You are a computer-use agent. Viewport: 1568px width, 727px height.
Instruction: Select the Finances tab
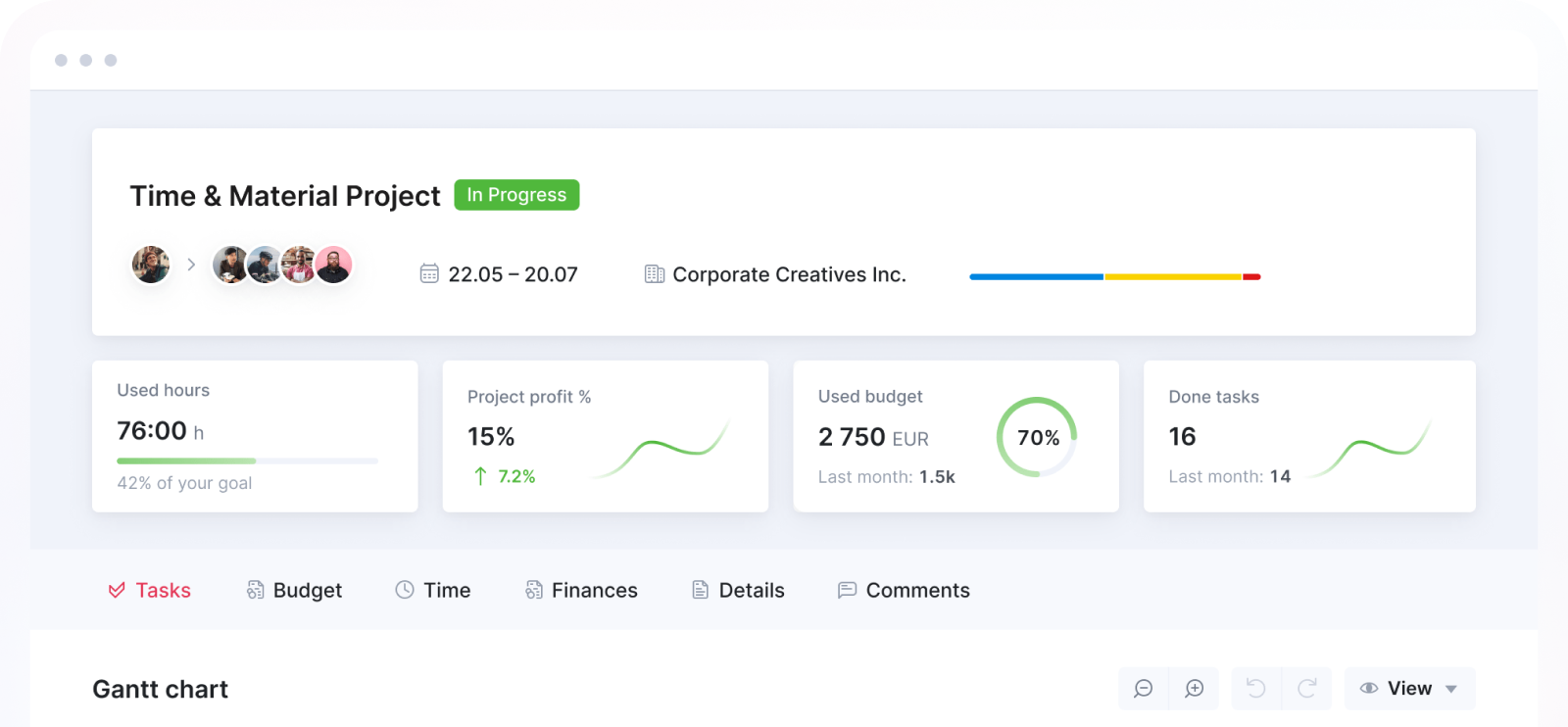[581, 590]
